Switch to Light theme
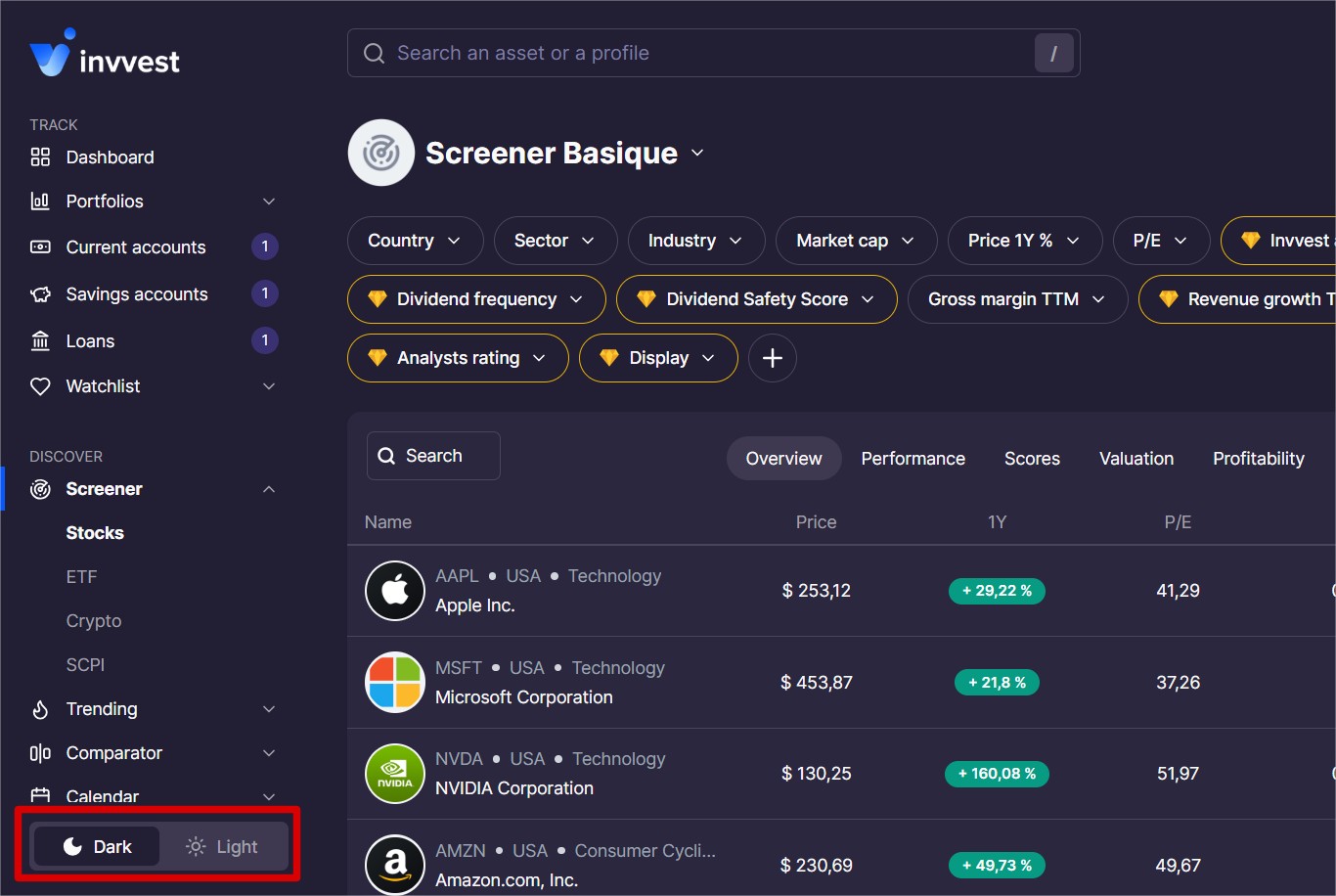This screenshot has height=896, width=1336. tap(222, 847)
